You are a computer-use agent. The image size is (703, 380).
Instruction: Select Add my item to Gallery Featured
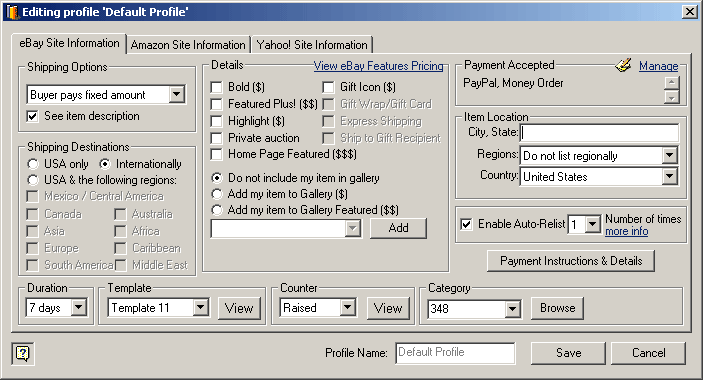(x=217, y=210)
